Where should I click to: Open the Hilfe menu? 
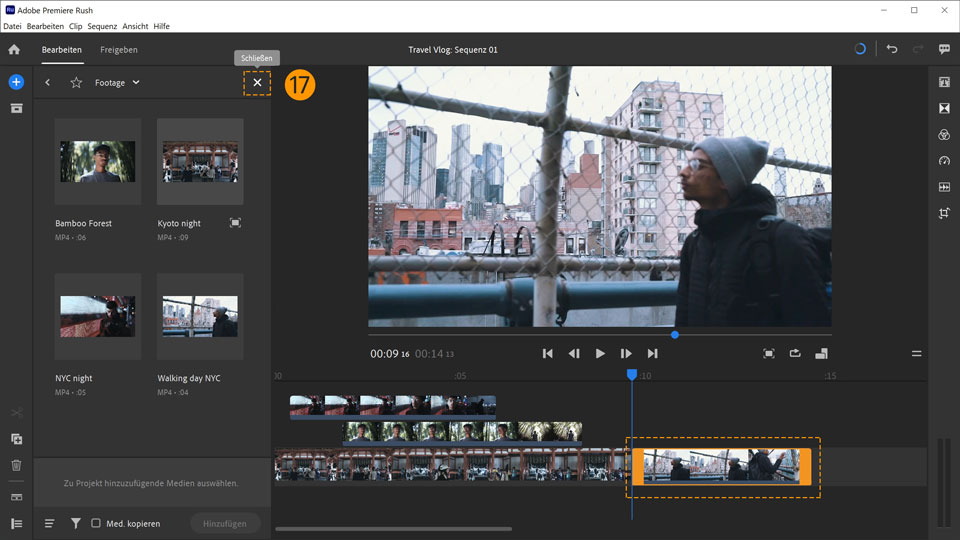click(162, 26)
